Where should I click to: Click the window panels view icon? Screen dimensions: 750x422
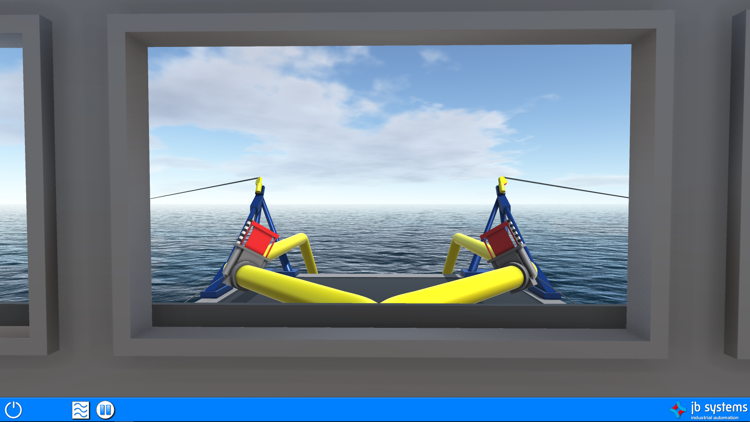click(x=105, y=409)
